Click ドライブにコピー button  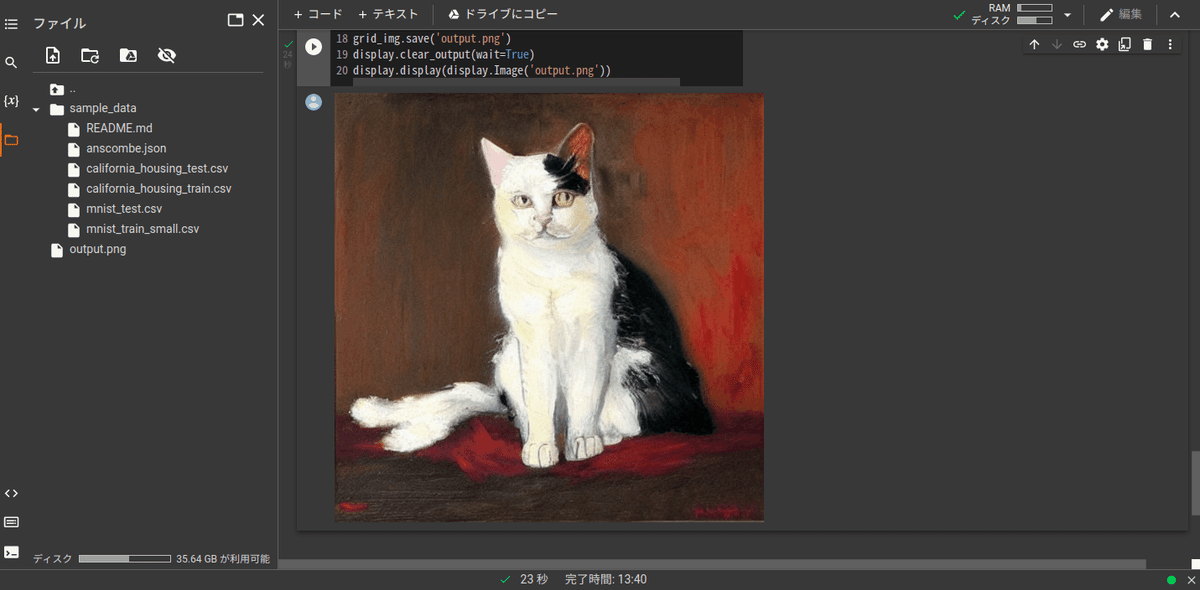tap(503, 14)
